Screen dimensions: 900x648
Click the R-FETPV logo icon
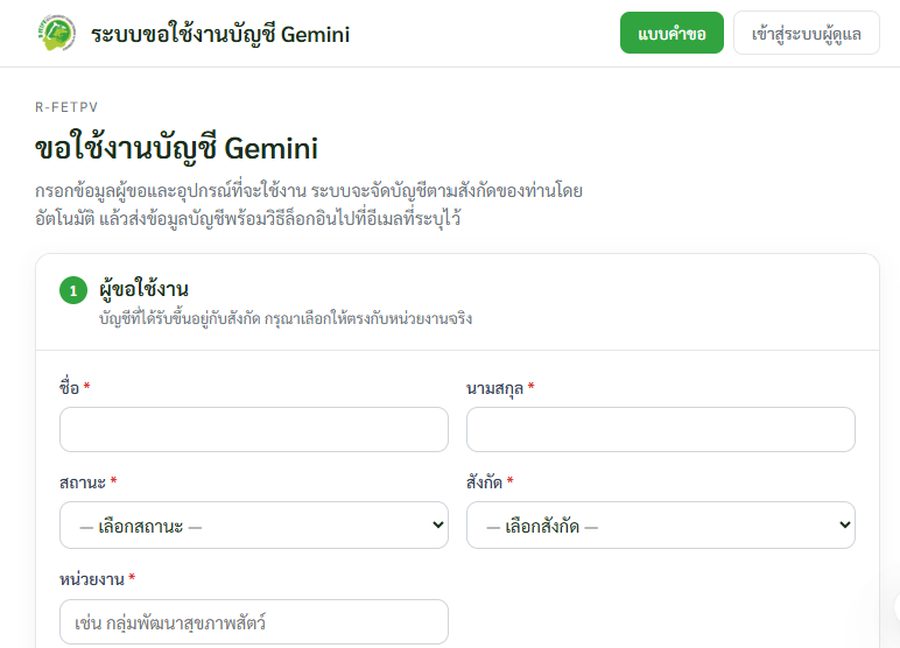coord(56,33)
